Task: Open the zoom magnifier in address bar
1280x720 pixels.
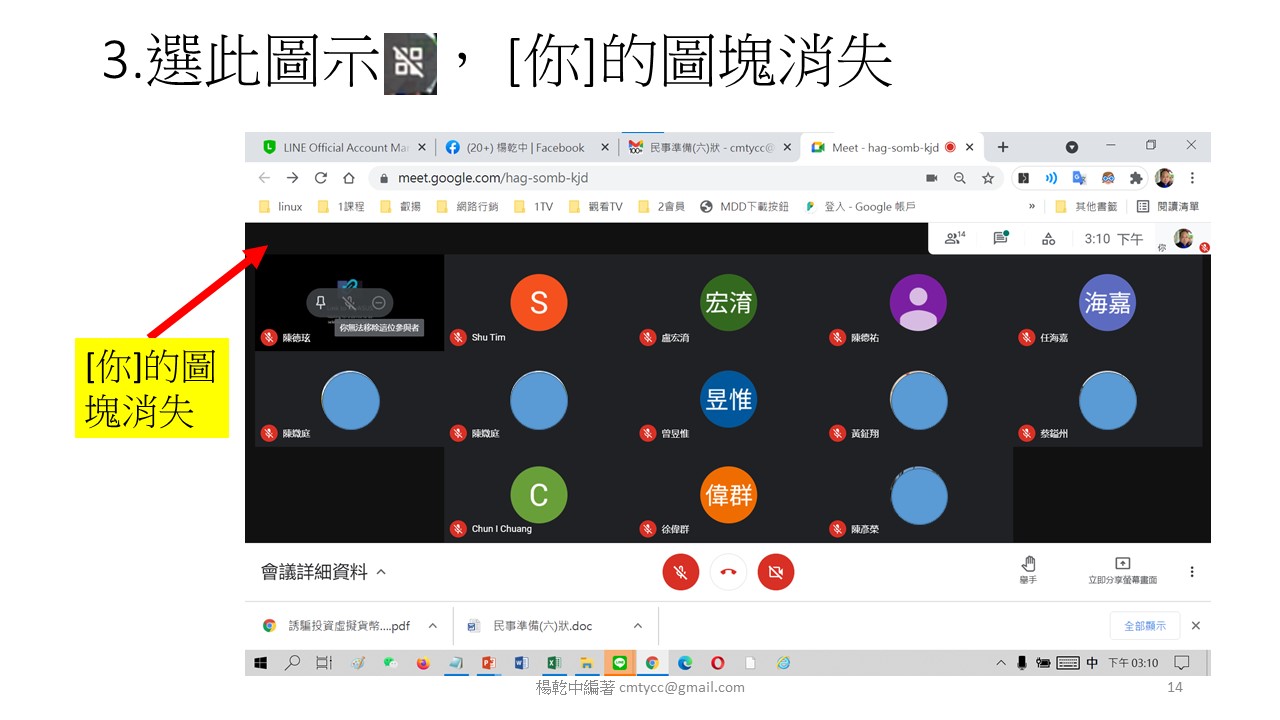Action: [960, 178]
